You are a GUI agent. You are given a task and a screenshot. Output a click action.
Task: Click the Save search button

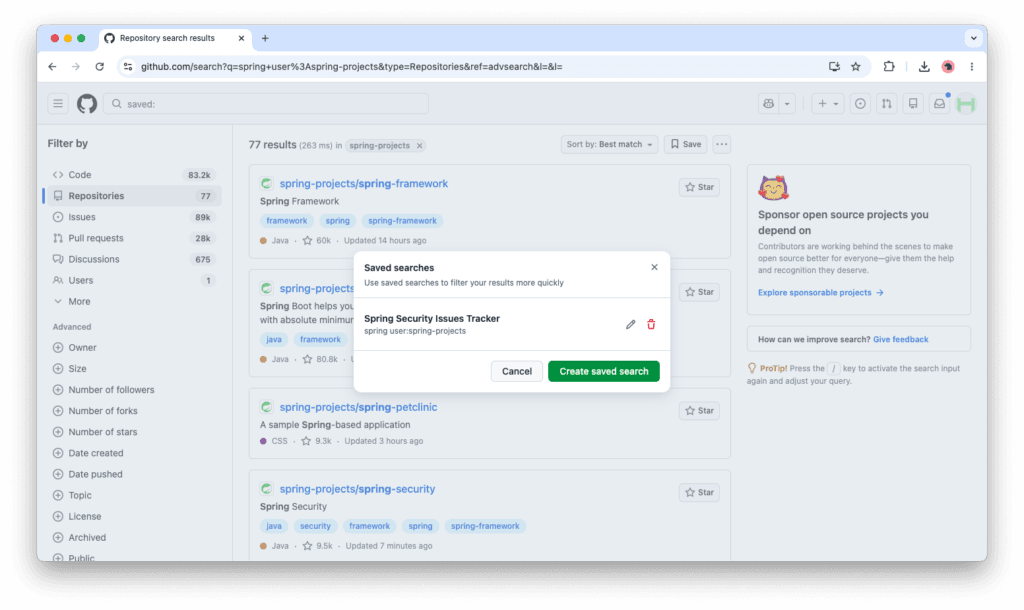686,144
